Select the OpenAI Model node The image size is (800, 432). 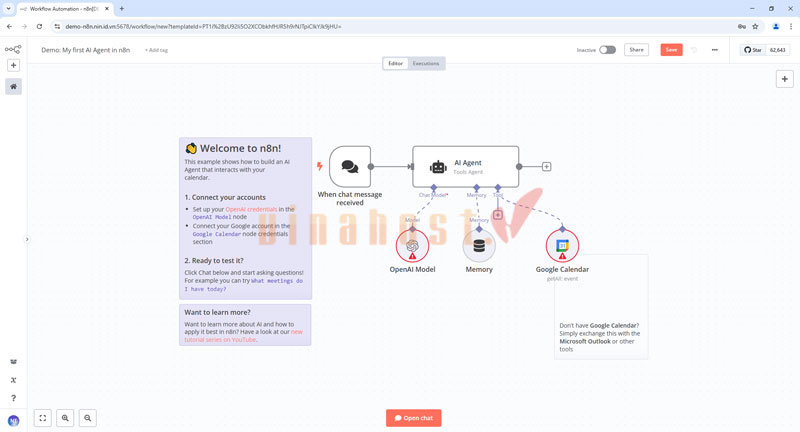[x=412, y=246]
